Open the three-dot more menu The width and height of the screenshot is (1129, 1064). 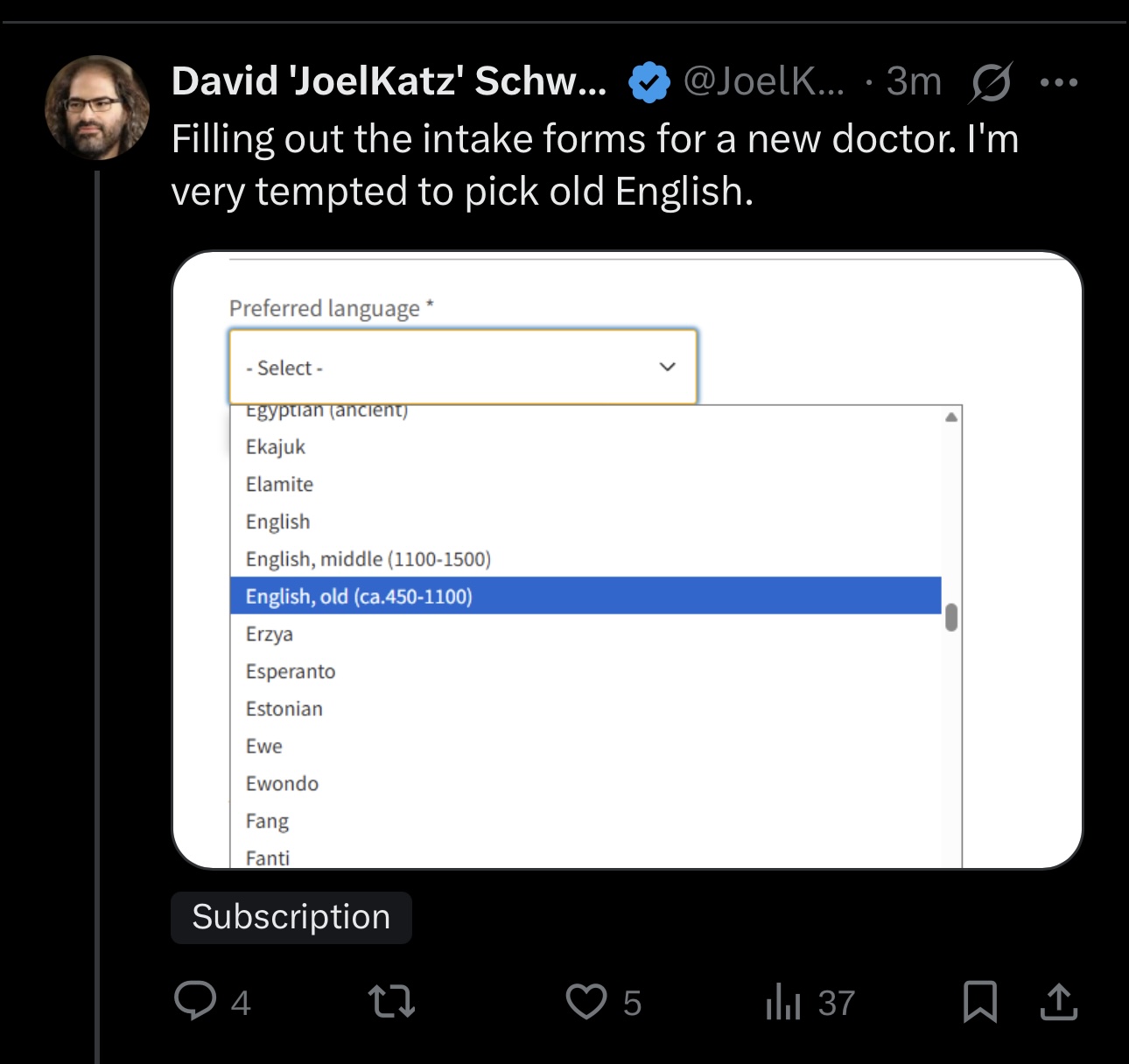tap(1059, 82)
